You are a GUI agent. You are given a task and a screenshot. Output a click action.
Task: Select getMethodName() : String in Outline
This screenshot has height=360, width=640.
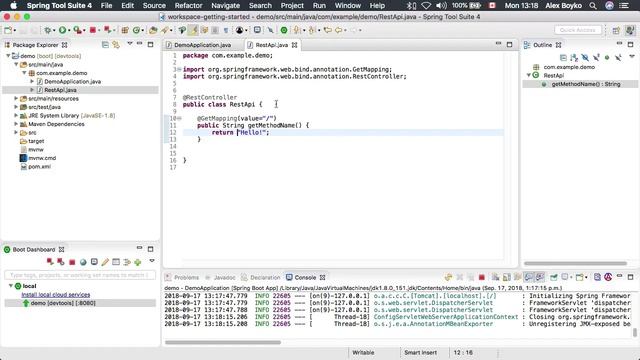coord(580,84)
